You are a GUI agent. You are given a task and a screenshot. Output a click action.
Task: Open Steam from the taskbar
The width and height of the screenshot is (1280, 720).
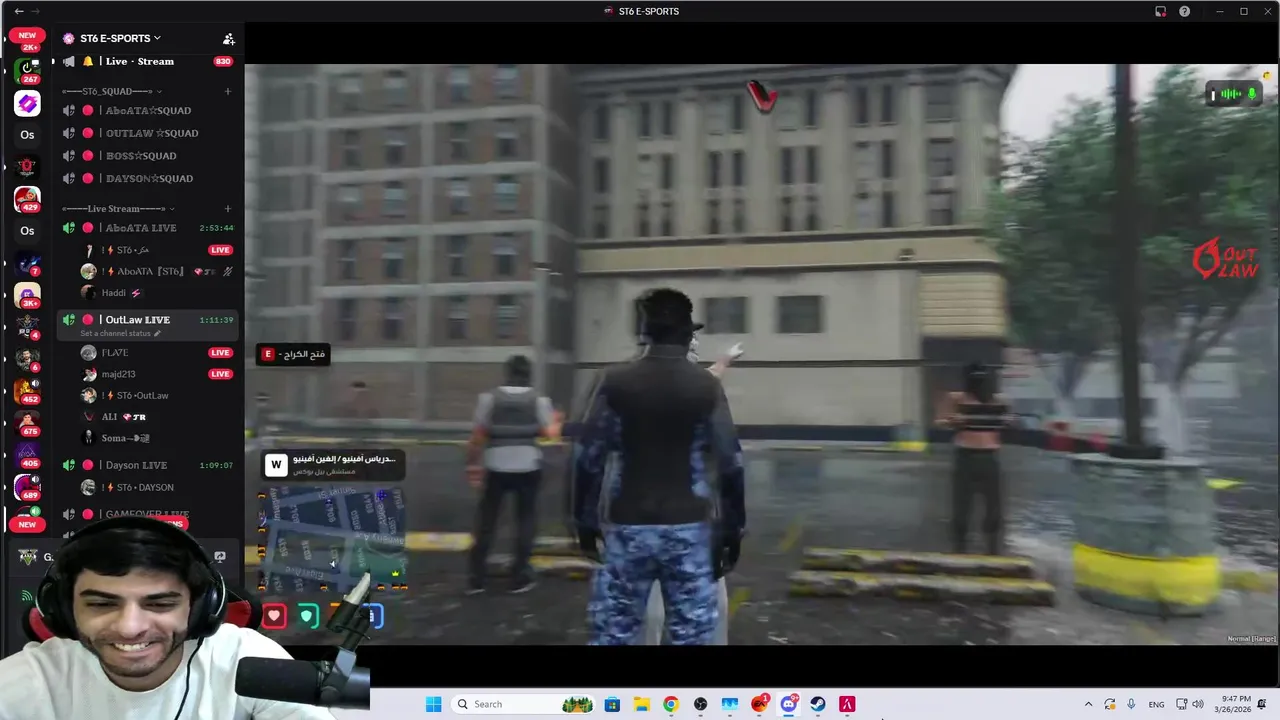pyautogui.click(x=818, y=704)
